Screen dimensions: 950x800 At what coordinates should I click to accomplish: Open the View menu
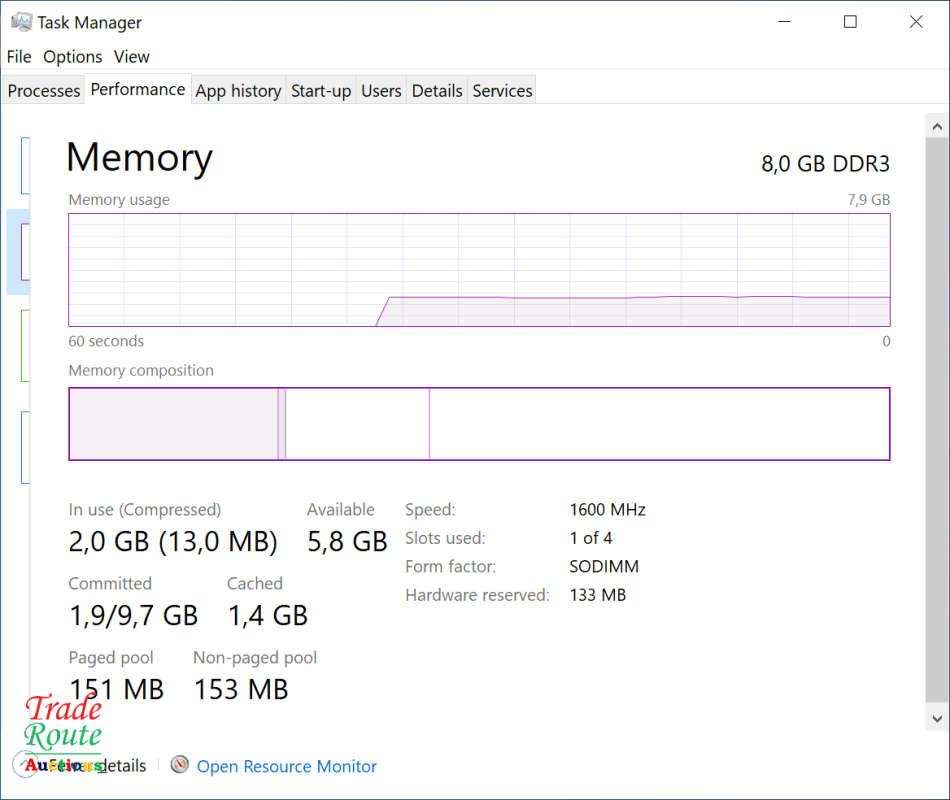(x=131, y=57)
